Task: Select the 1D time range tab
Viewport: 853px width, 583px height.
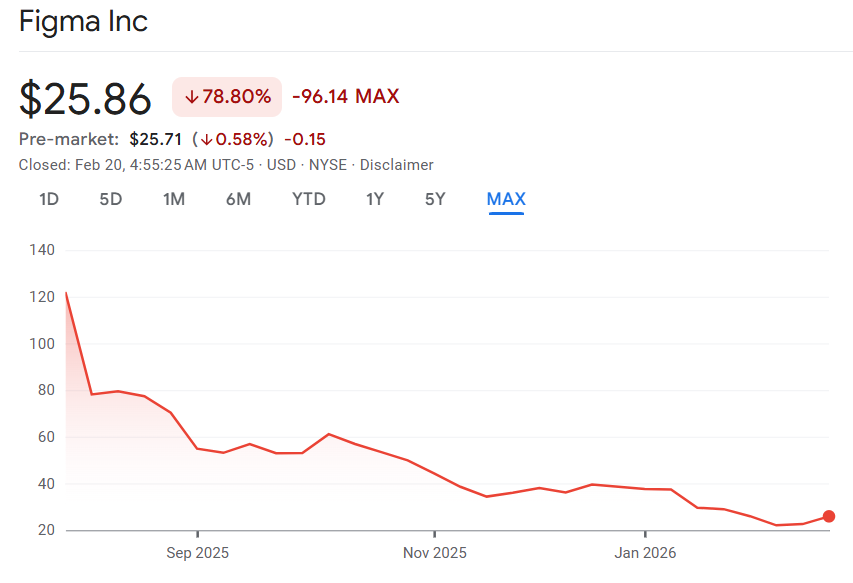Action: (48, 199)
